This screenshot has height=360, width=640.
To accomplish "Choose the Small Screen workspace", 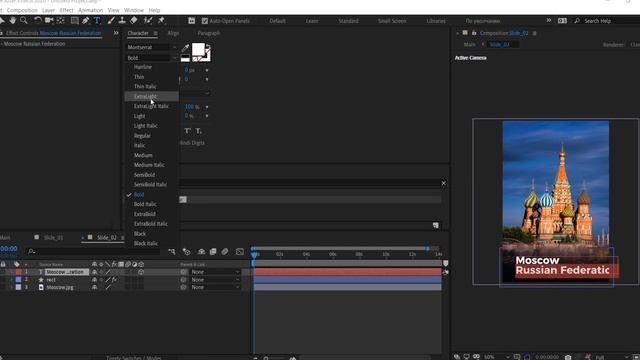I will (392, 21).
